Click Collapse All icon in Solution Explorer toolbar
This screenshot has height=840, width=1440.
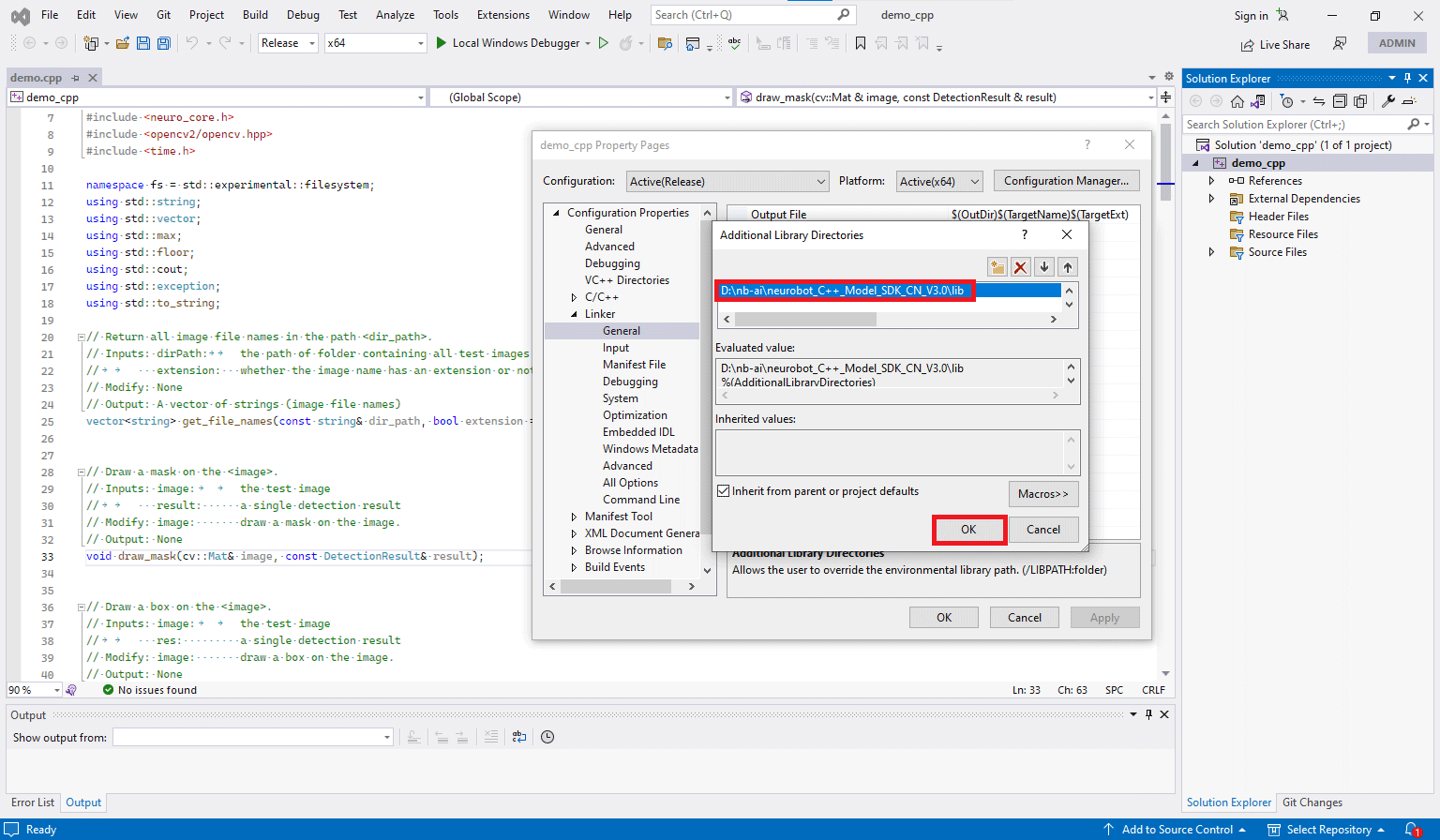[1340, 101]
